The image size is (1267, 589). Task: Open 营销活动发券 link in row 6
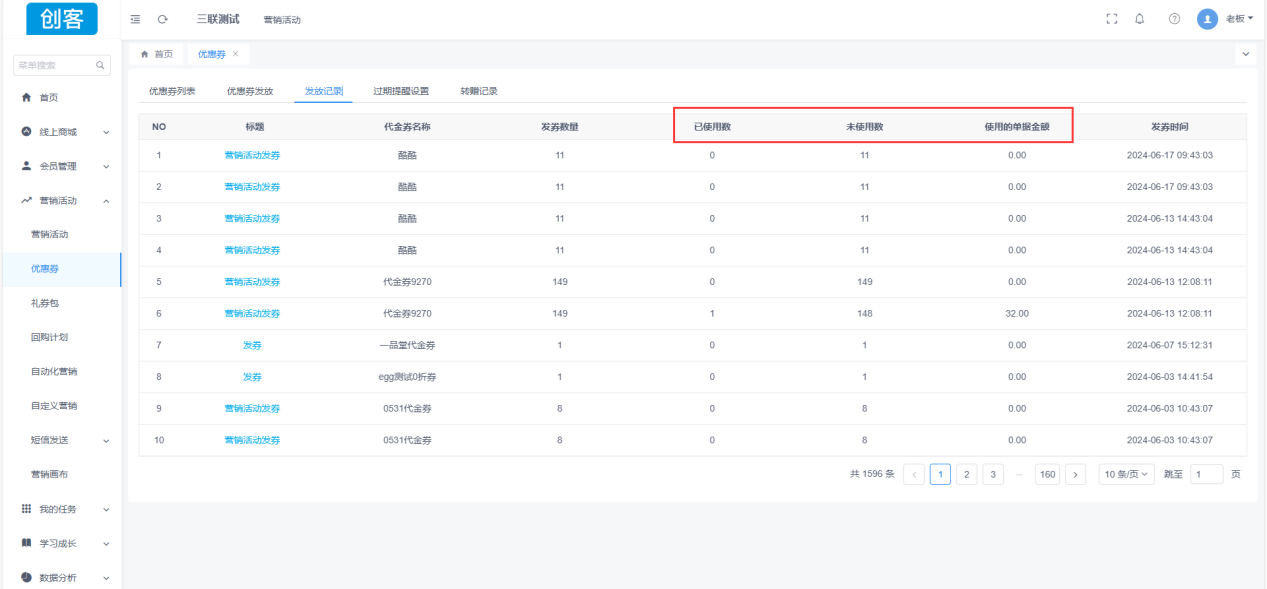(252, 313)
